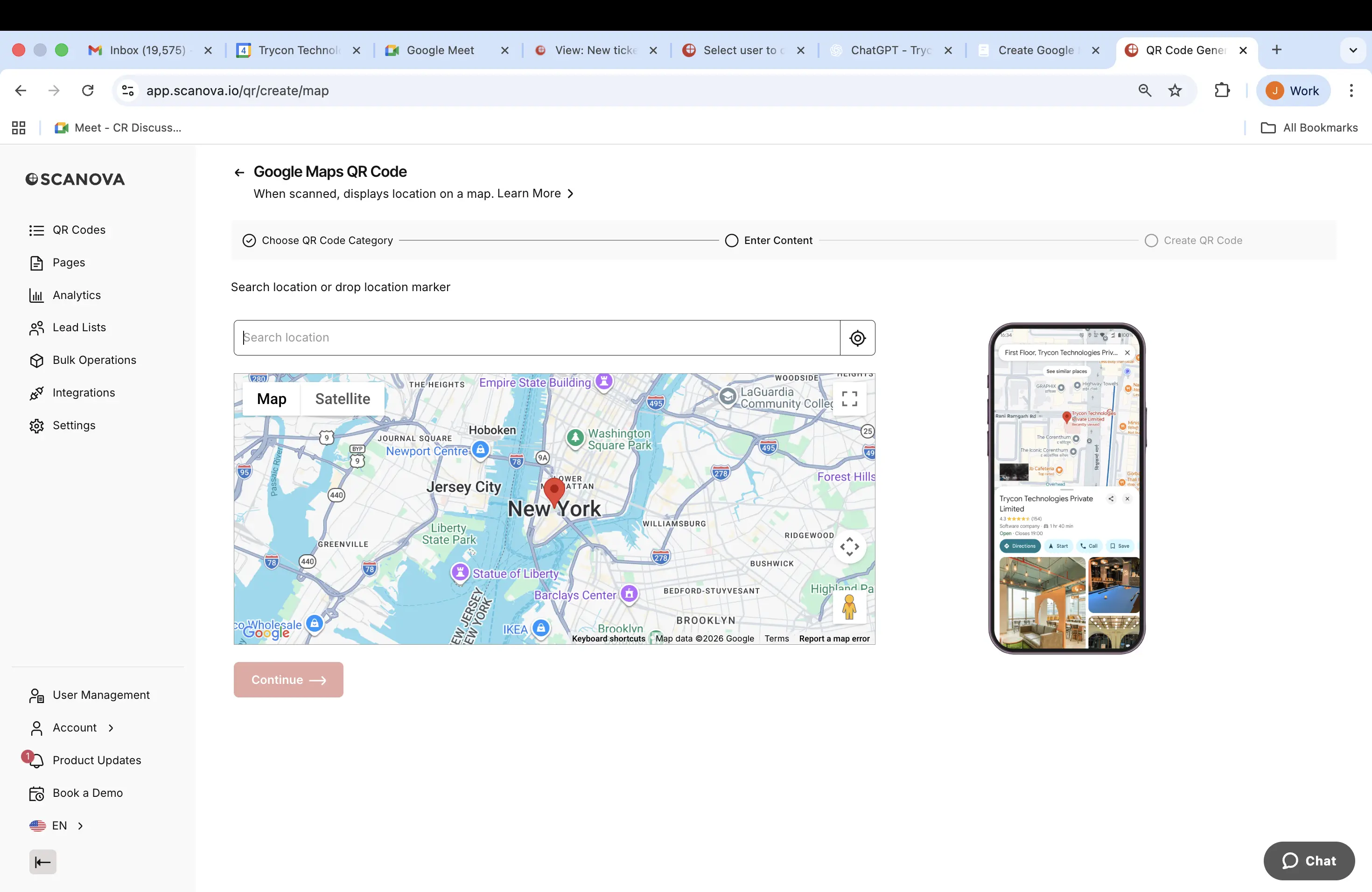Click the zoom magnifier in address bar
1372x892 pixels.
pos(1145,91)
